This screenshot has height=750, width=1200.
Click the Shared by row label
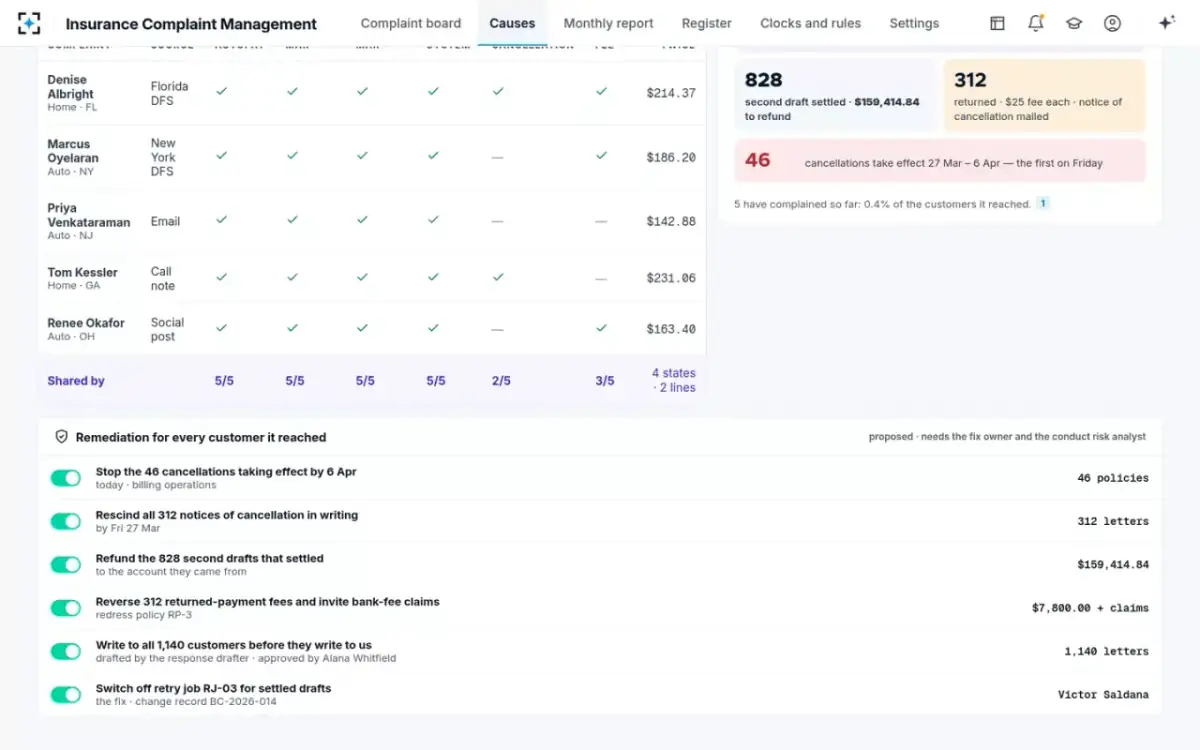[76, 381]
